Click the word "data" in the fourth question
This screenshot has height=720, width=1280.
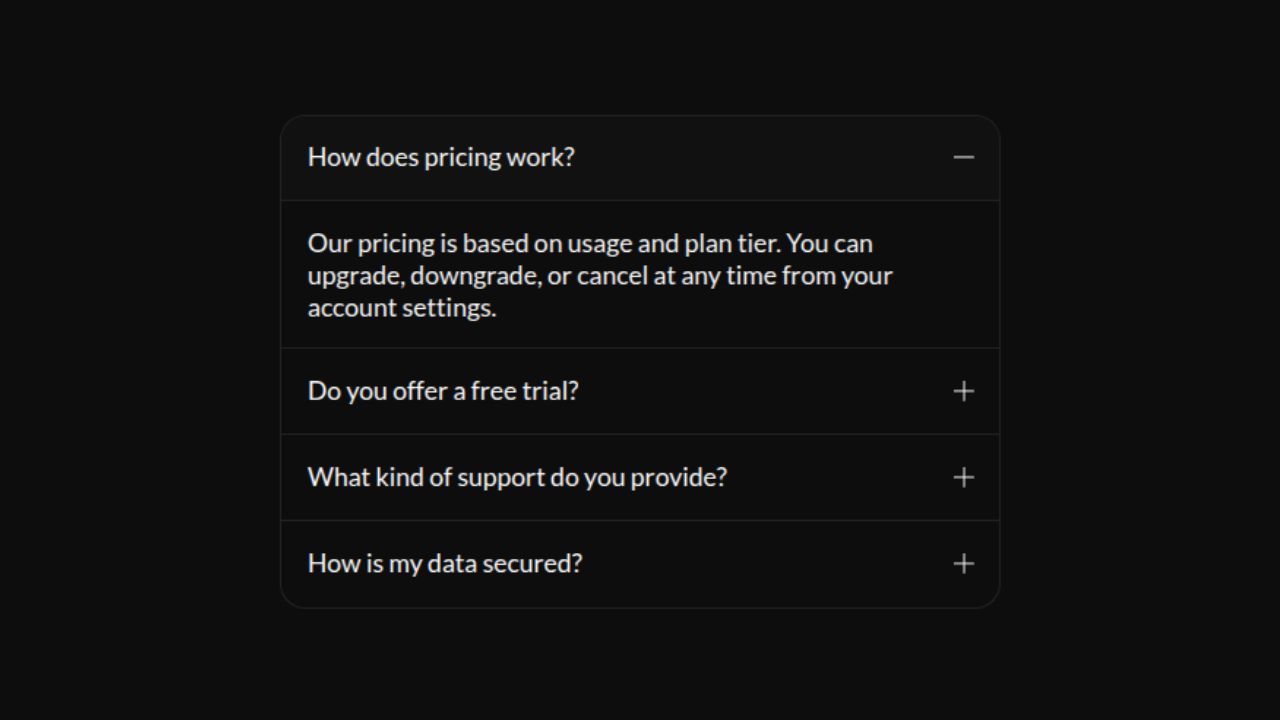(x=451, y=564)
